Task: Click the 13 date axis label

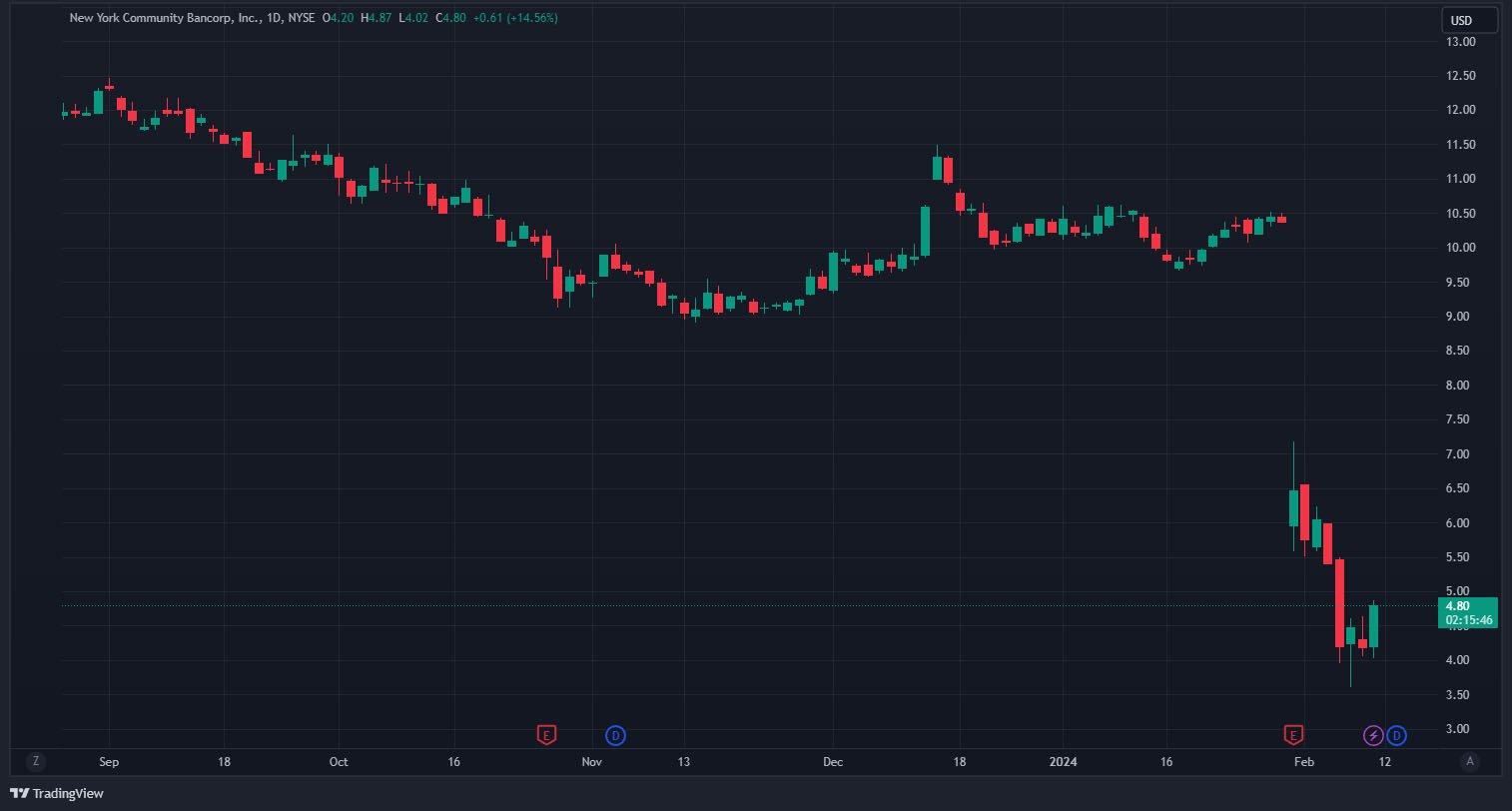Action: 684,761
